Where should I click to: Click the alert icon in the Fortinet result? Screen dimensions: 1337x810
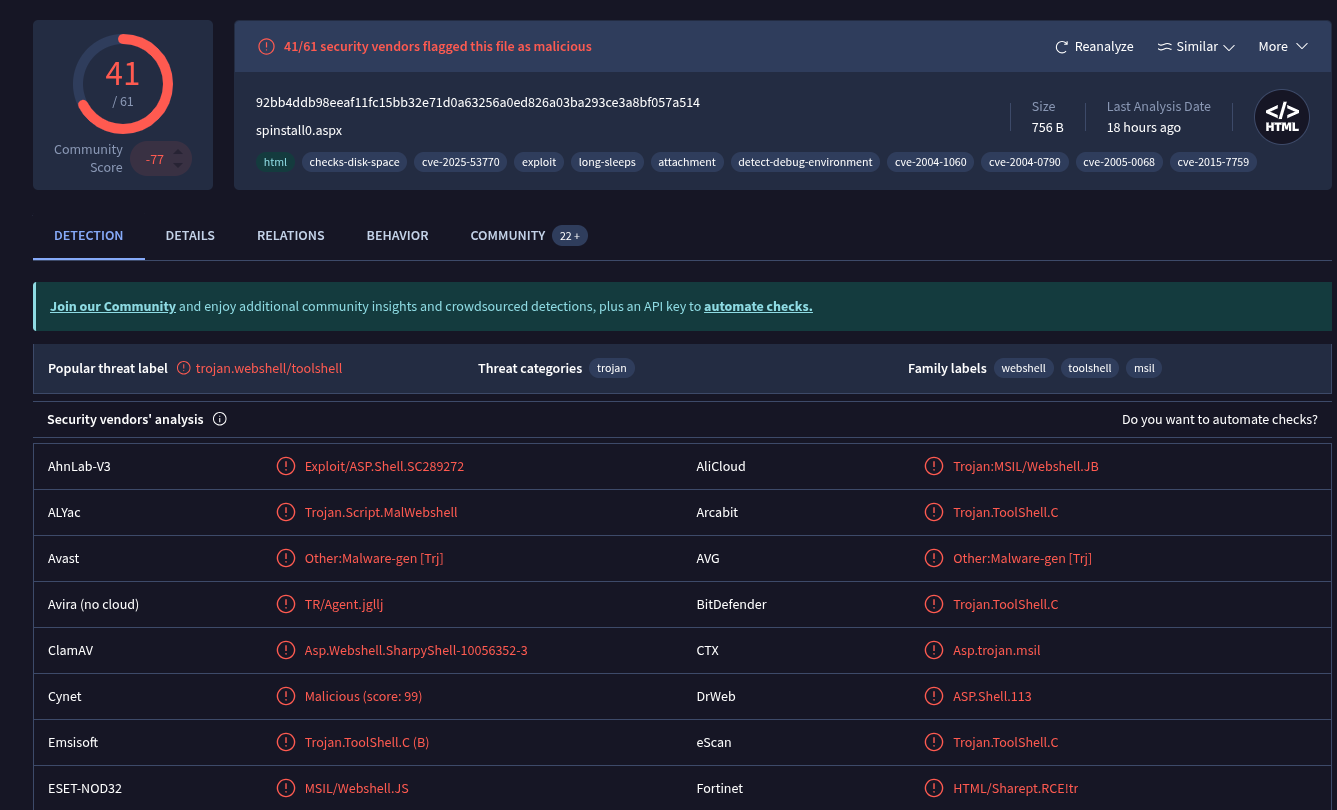934,788
